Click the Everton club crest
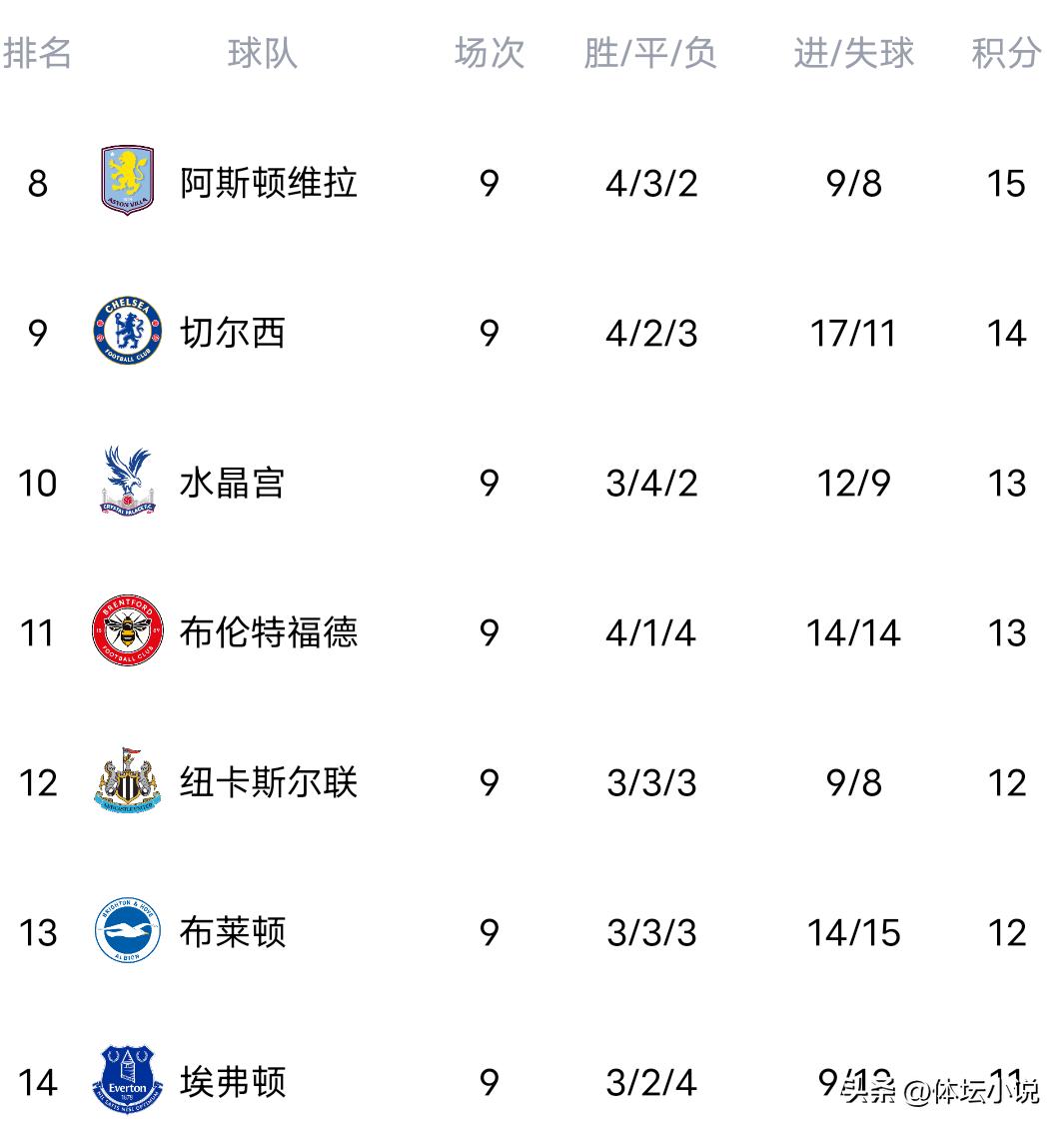Viewport: 1064px width, 1129px height. 127,1080
